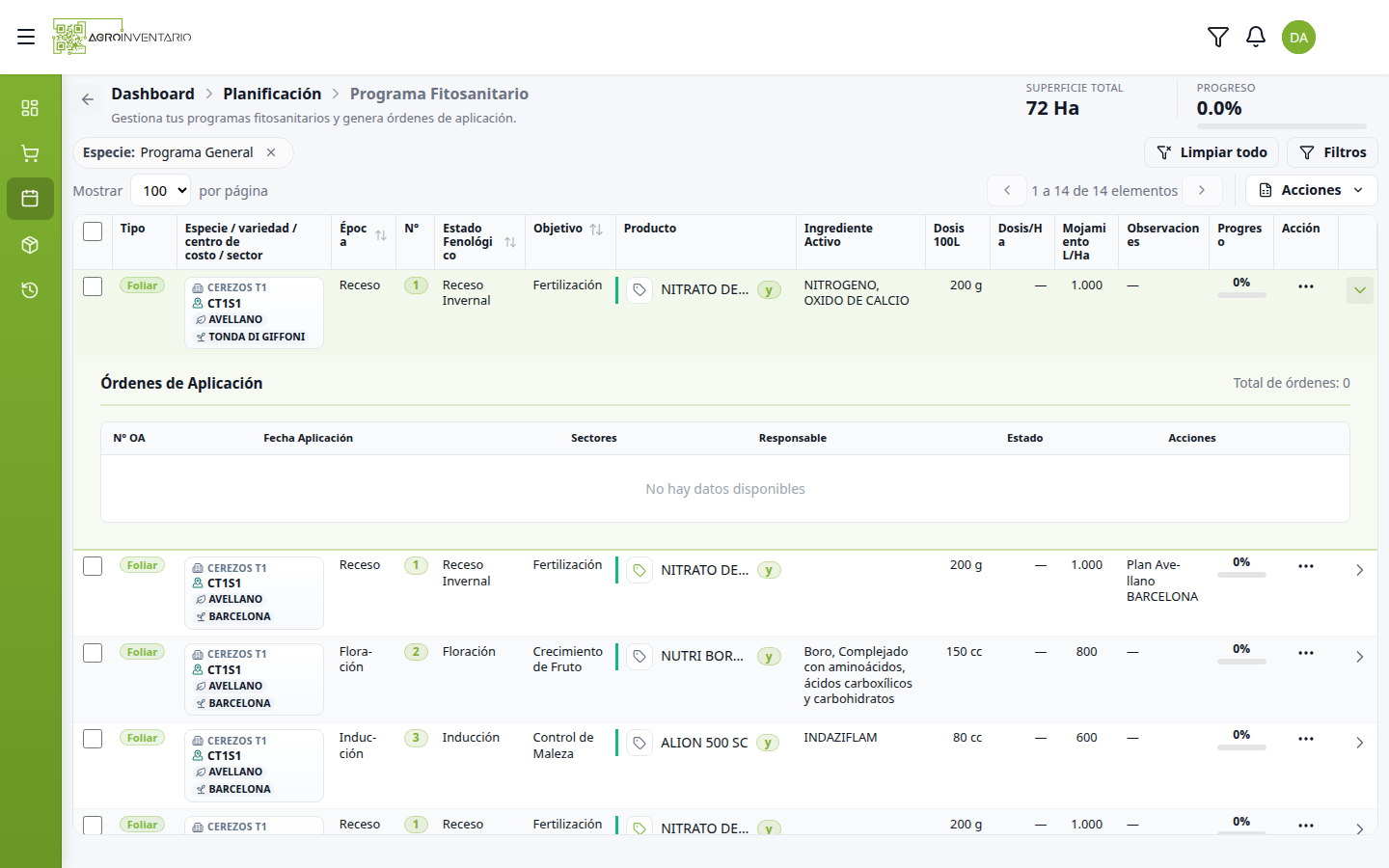
Task: Open the notifications bell
Action: pyautogui.click(x=1256, y=37)
